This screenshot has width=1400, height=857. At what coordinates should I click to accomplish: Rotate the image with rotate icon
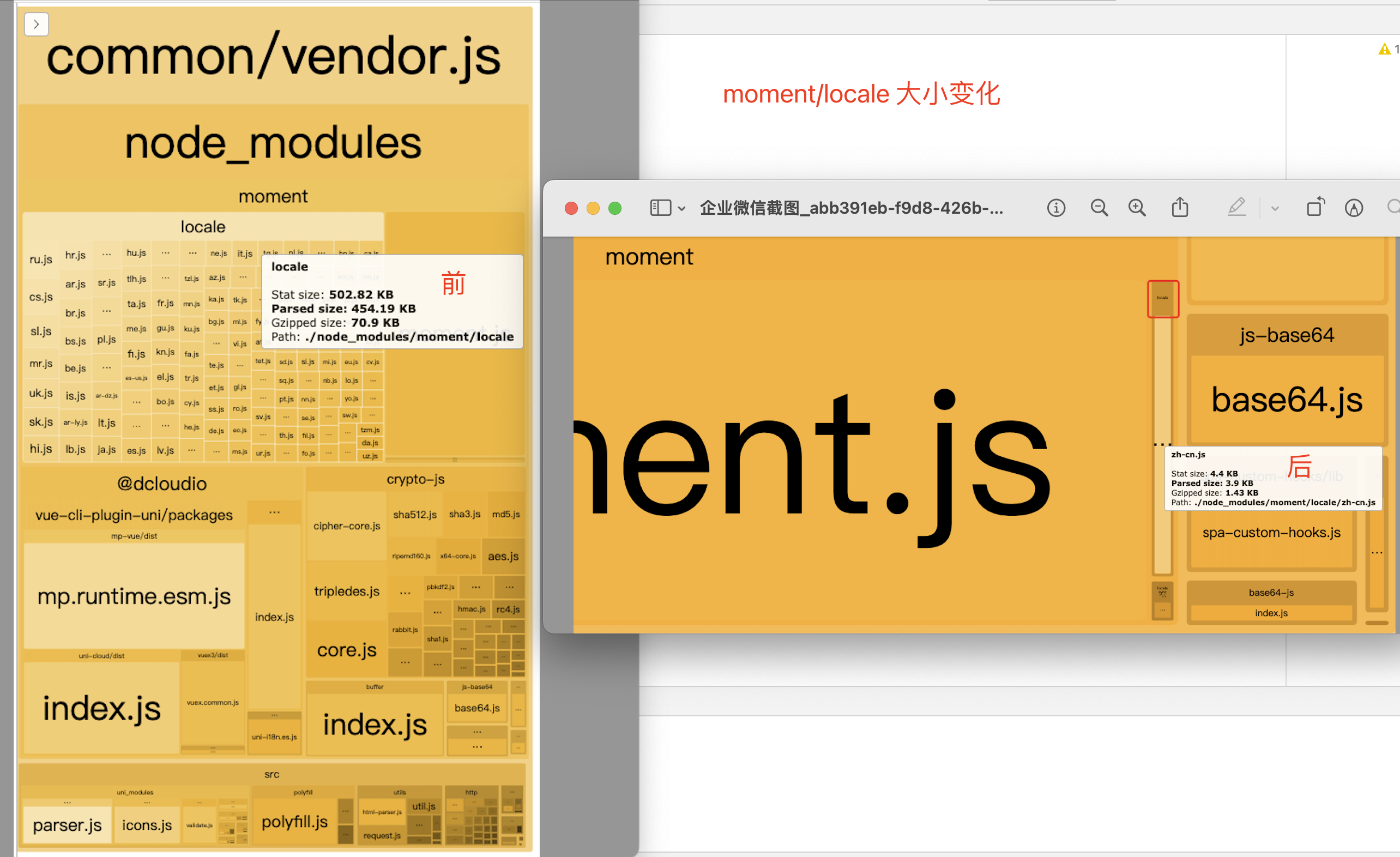1315,207
